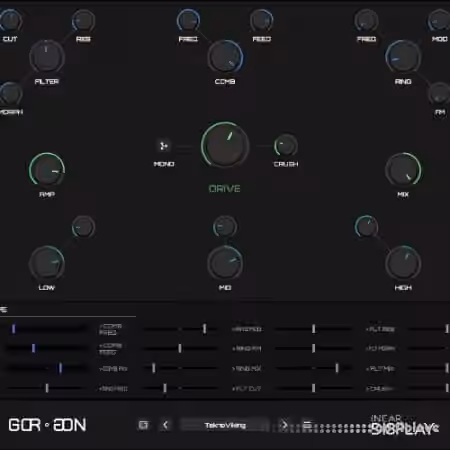This screenshot has width=450, height=450.
Task: Click the filter MORPH knob
Action: [x=10, y=94]
